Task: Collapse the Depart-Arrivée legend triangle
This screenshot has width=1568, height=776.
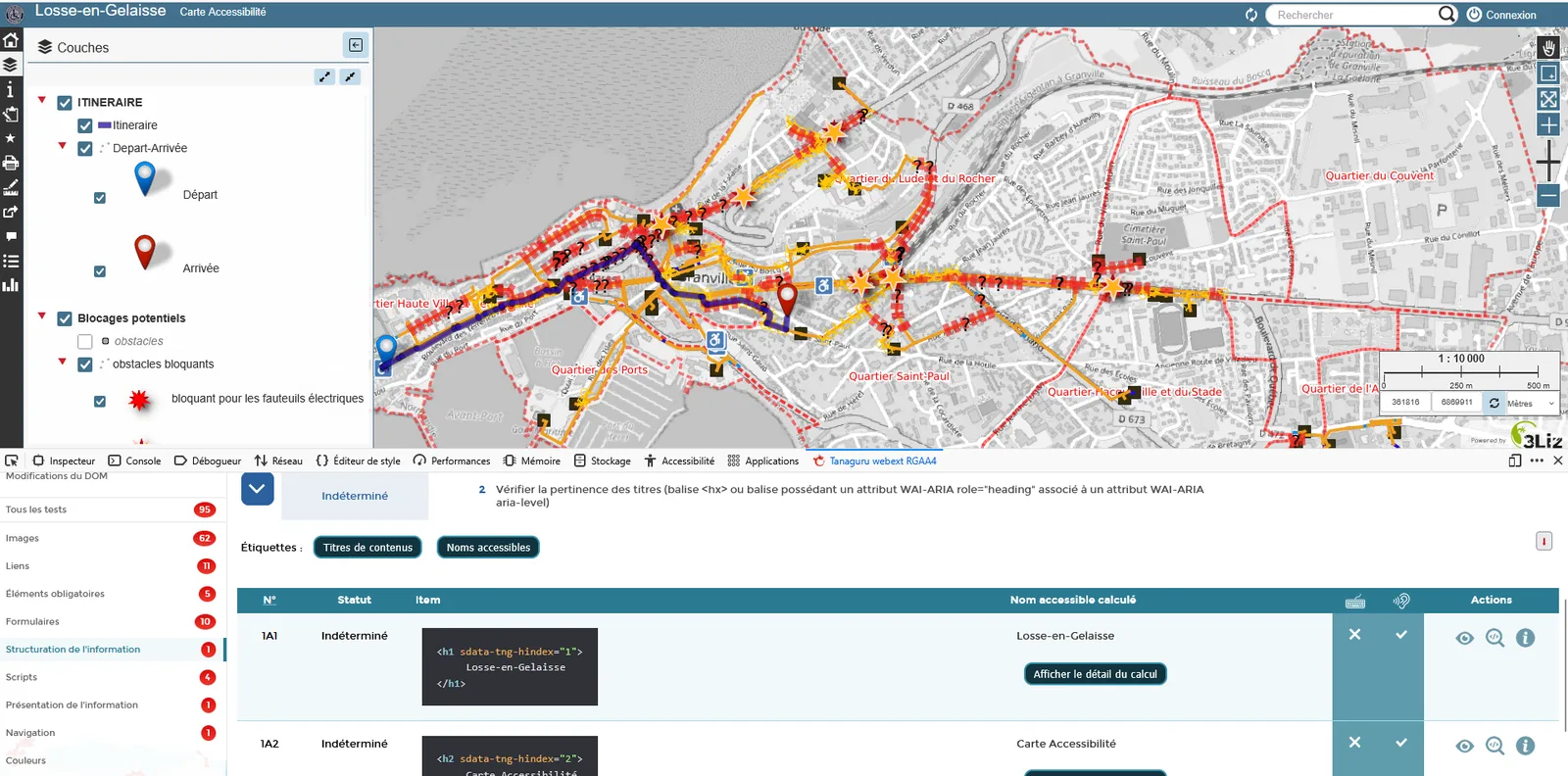Action: click(62, 146)
